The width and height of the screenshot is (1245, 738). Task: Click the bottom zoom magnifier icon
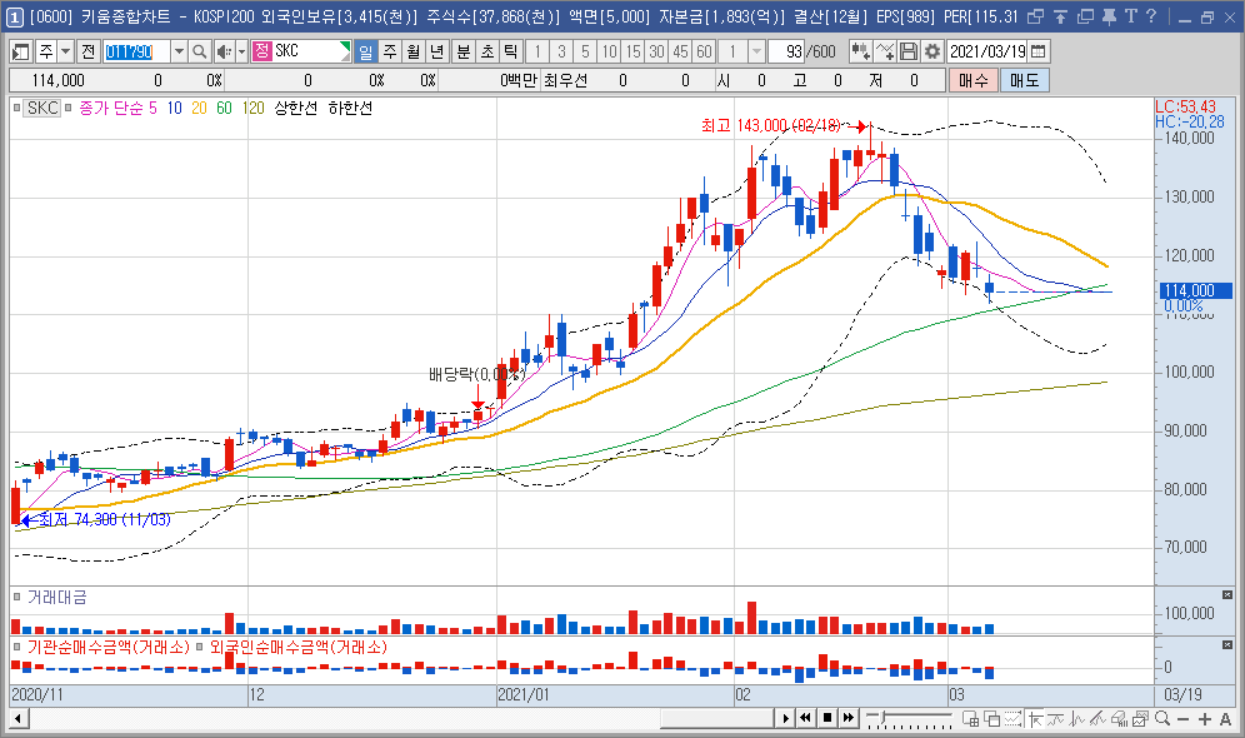1162,718
